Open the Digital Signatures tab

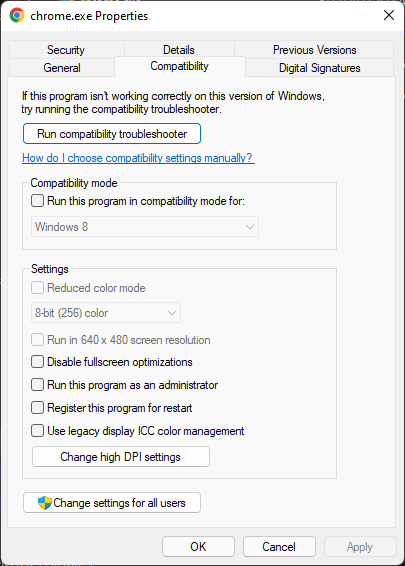pos(319,68)
